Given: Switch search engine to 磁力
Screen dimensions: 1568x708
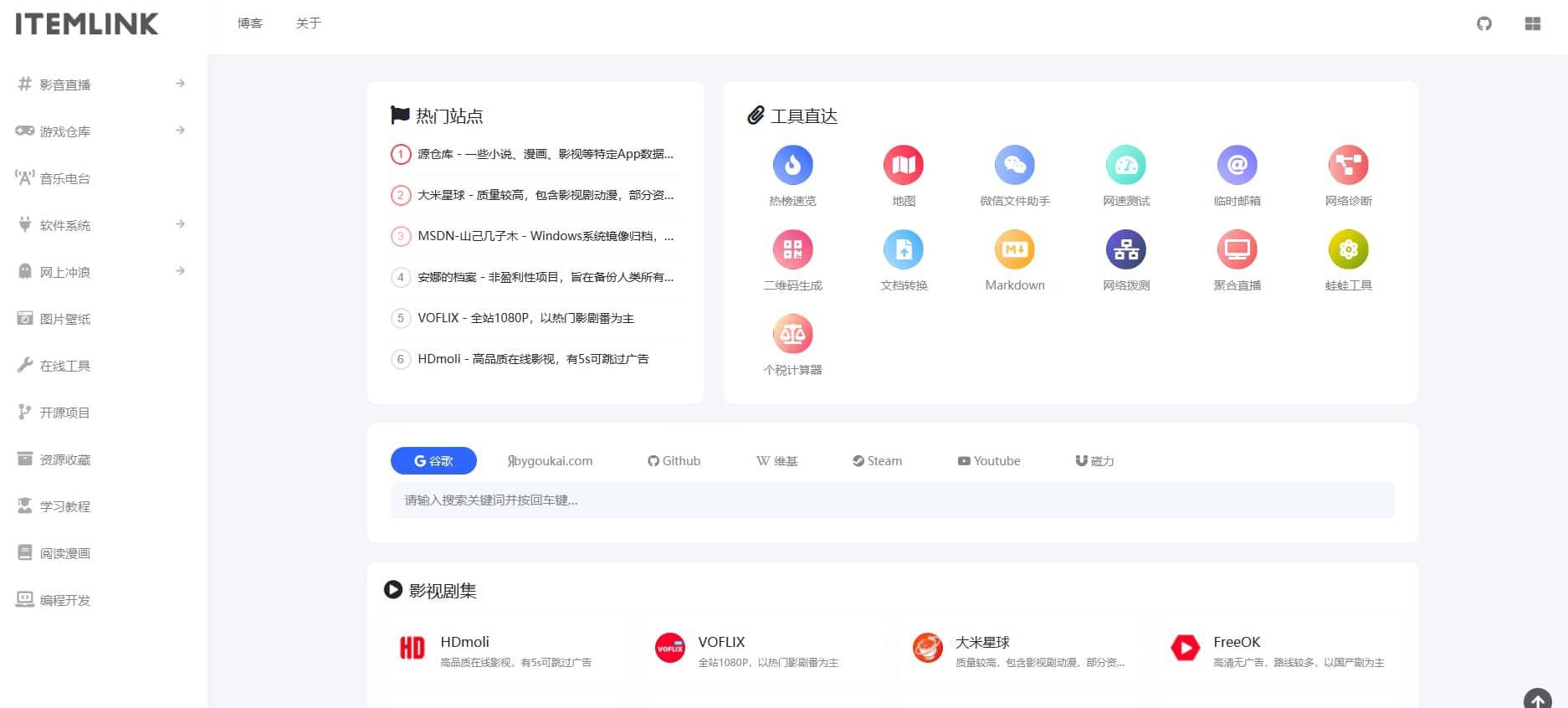Looking at the screenshot, I should coord(1094,461).
